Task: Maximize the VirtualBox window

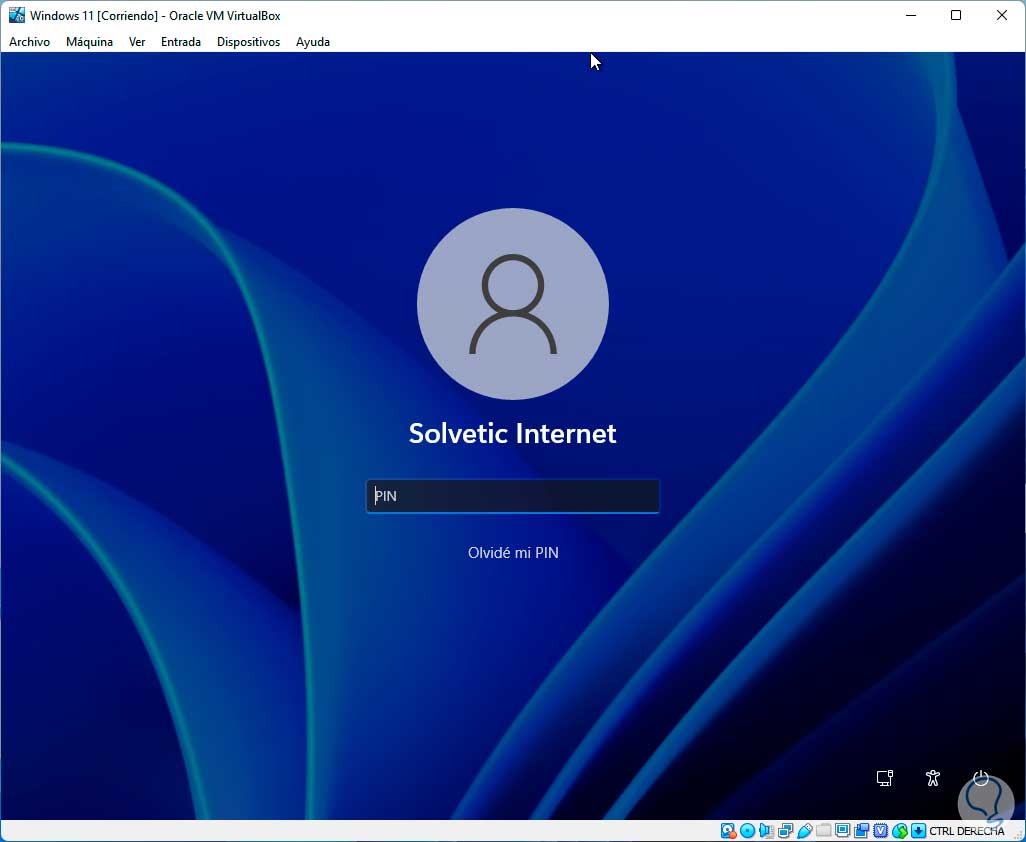Action: click(x=956, y=15)
